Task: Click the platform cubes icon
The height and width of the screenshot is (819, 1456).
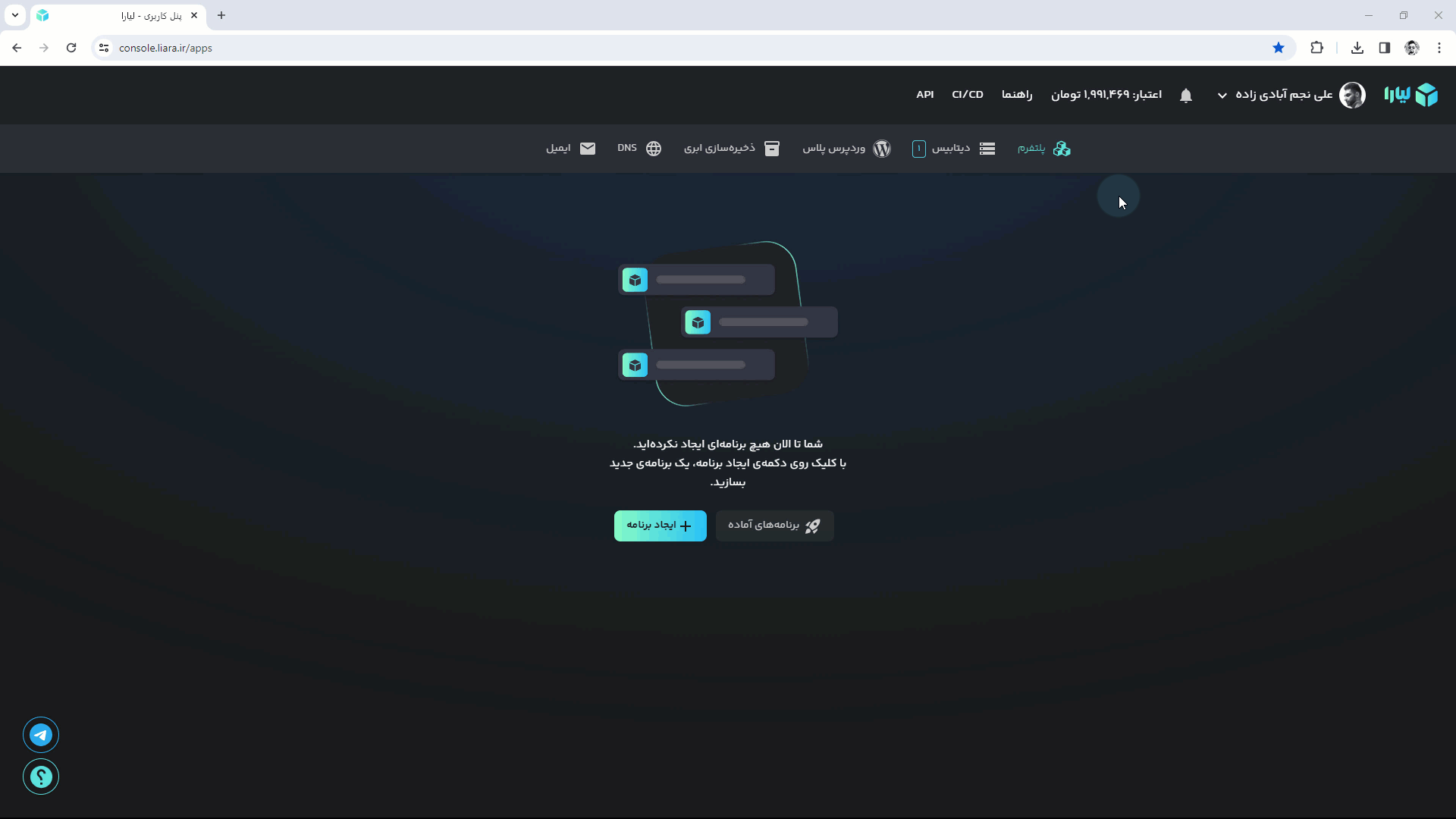Action: click(1062, 149)
